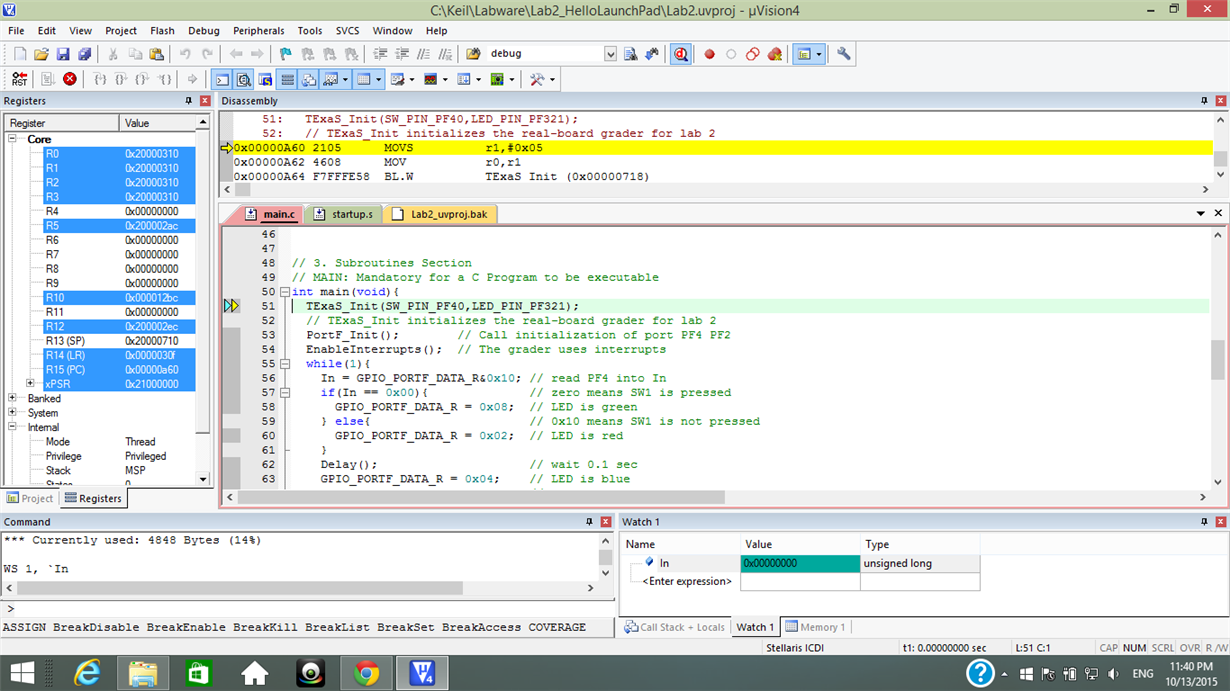Toggle the Memory windows button
The width and height of the screenshot is (1230, 691).
363,79
